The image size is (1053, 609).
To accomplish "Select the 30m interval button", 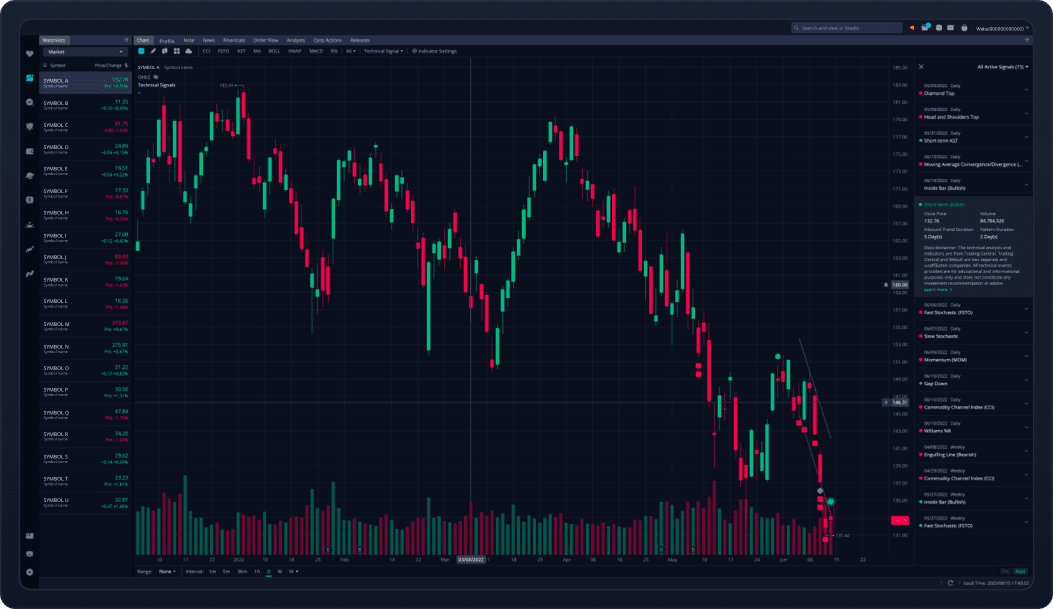I will coord(242,571).
